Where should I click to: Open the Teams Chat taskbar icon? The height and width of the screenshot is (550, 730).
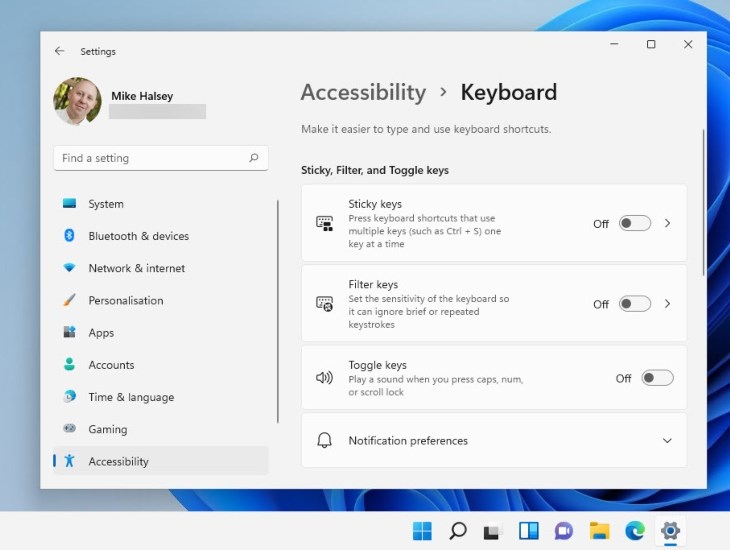563,531
